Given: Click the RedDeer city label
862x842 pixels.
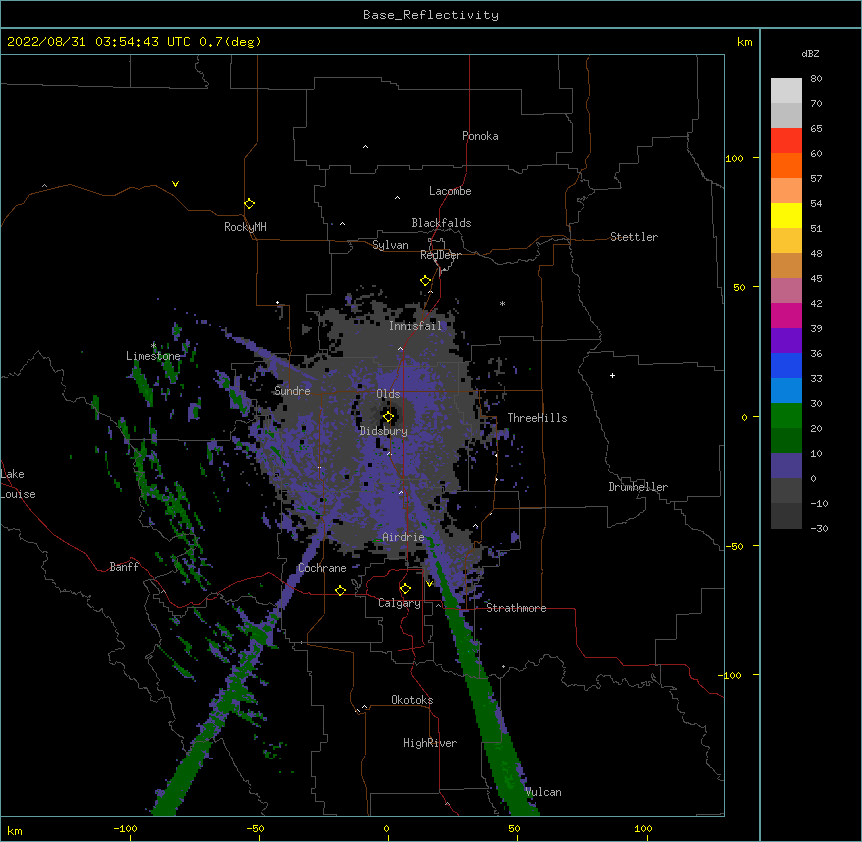Looking at the screenshot, I should [x=440, y=256].
